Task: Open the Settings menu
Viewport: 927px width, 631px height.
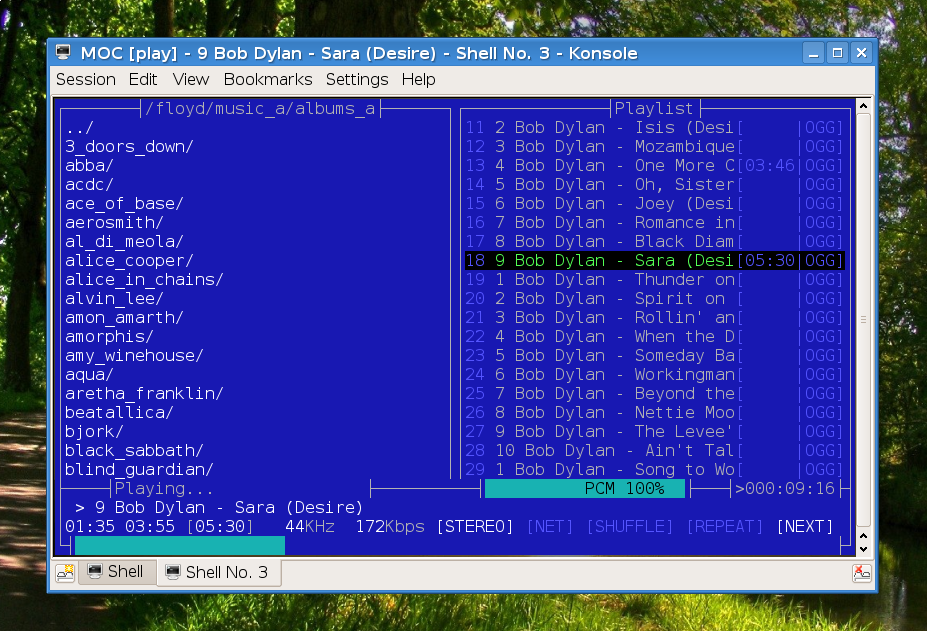Action: pyautogui.click(x=357, y=79)
